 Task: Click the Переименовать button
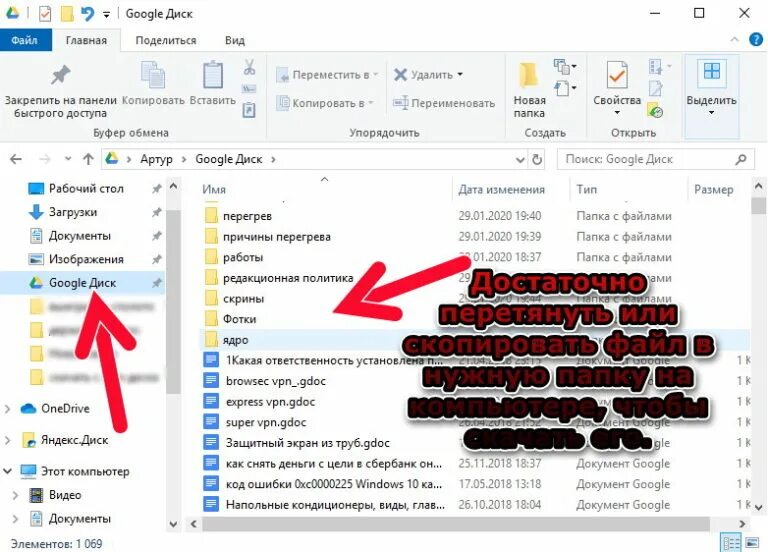[444, 103]
